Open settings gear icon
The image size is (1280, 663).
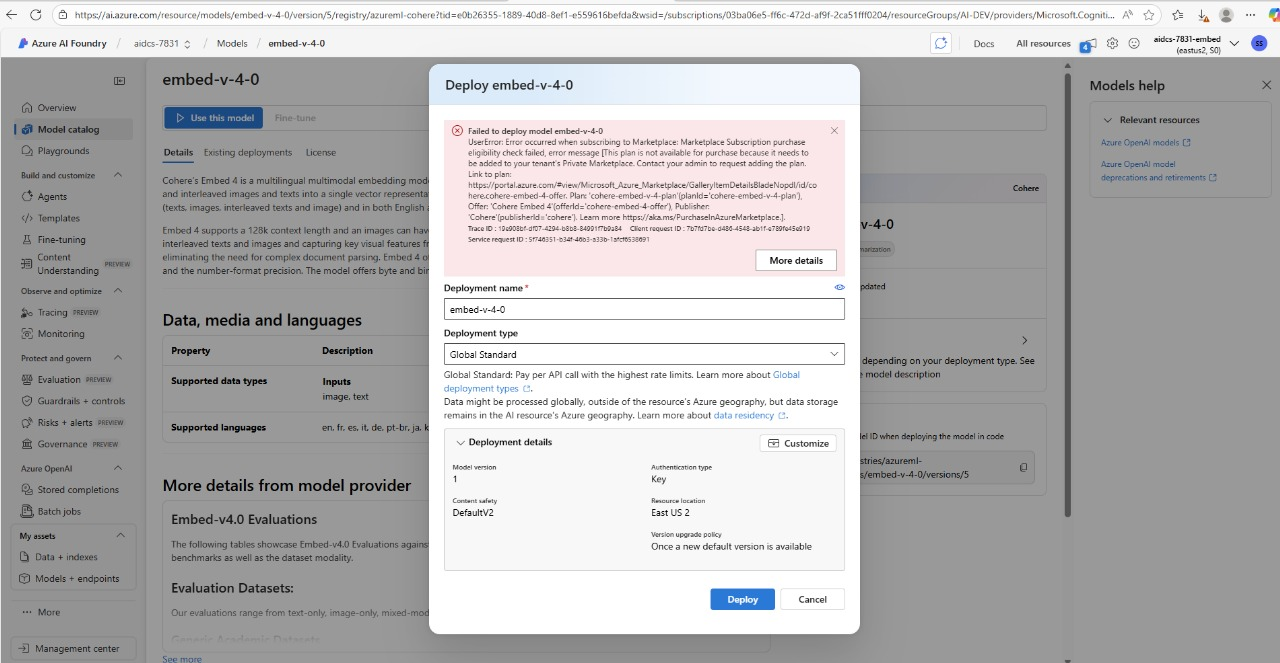(x=1112, y=44)
